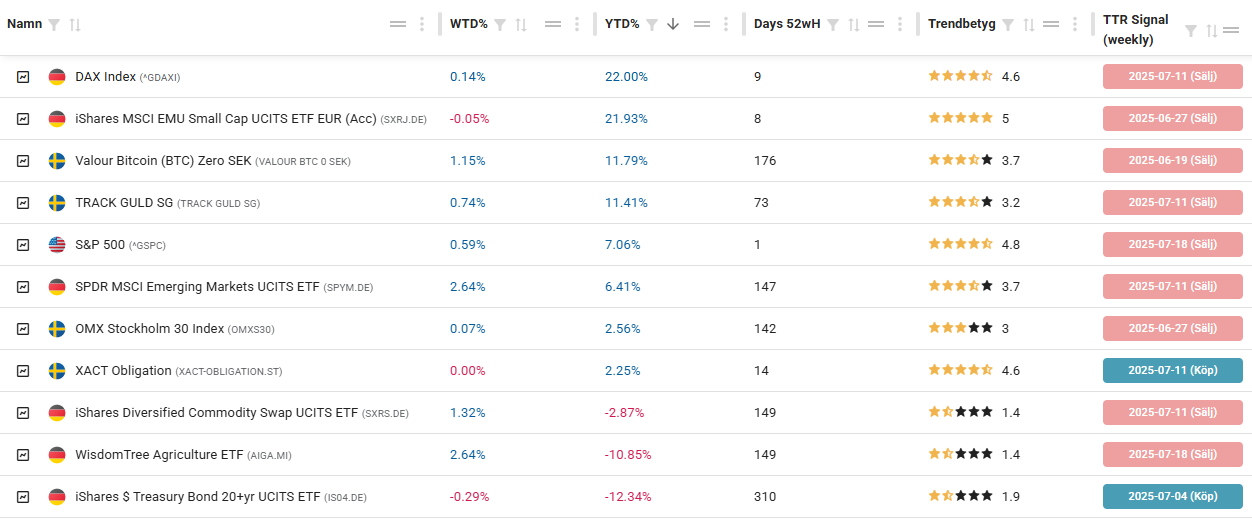Sort by the Namn column arrows
Image resolution: width=1252 pixels, height=526 pixels.
[75, 24]
